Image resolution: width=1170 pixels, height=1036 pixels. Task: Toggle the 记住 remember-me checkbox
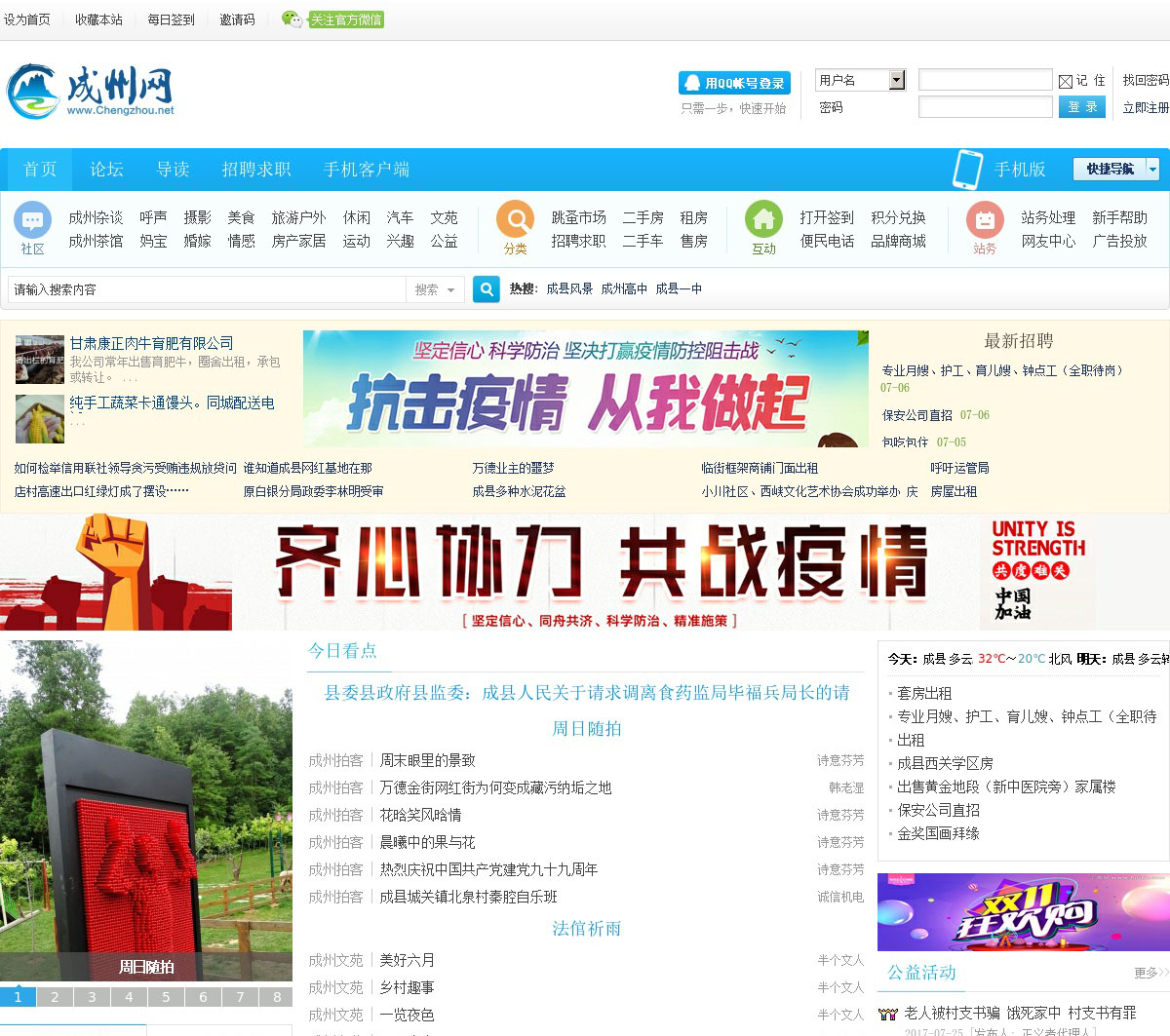(1066, 82)
